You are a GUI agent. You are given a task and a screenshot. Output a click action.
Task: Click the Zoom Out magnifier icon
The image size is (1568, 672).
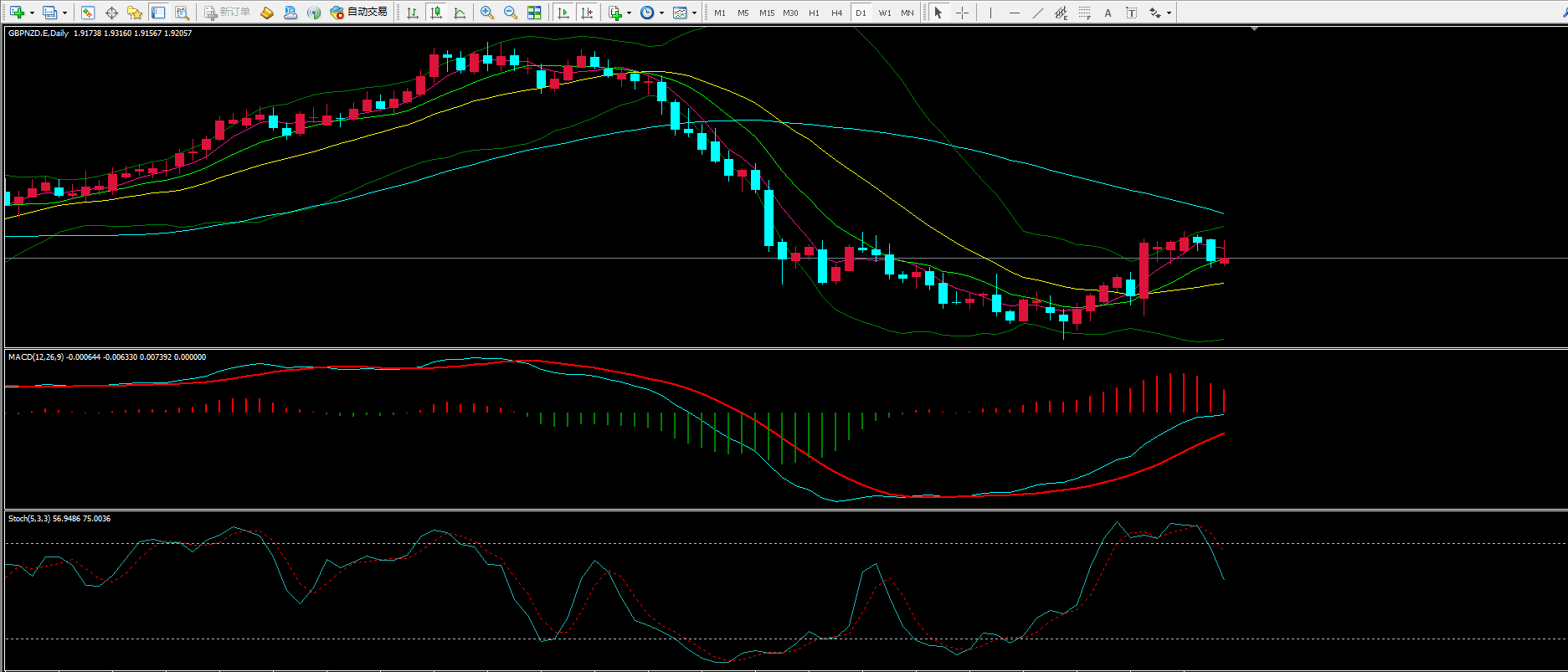coord(510,13)
